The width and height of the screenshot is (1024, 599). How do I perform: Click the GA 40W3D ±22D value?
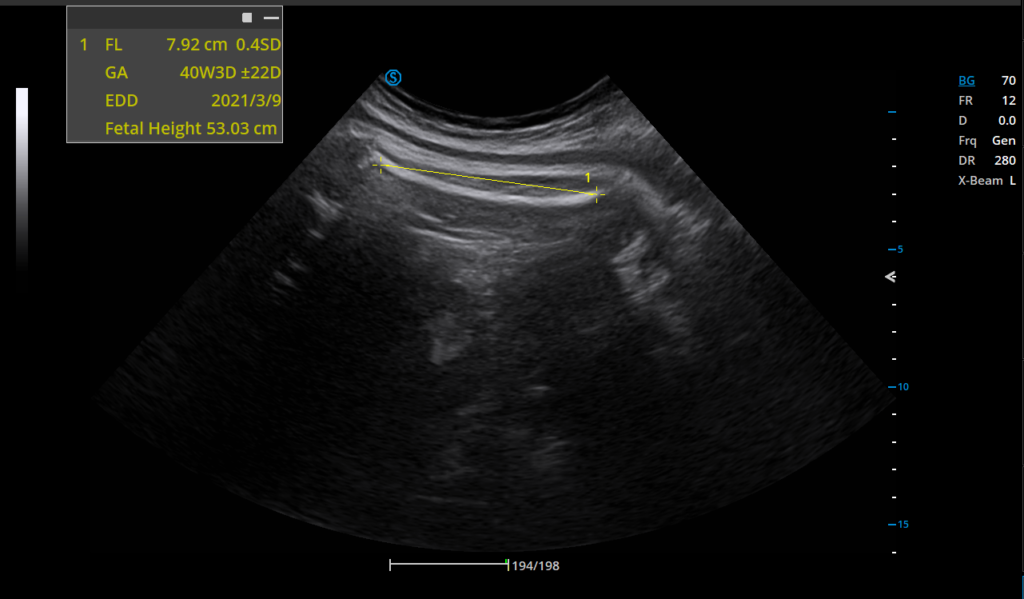coord(230,73)
